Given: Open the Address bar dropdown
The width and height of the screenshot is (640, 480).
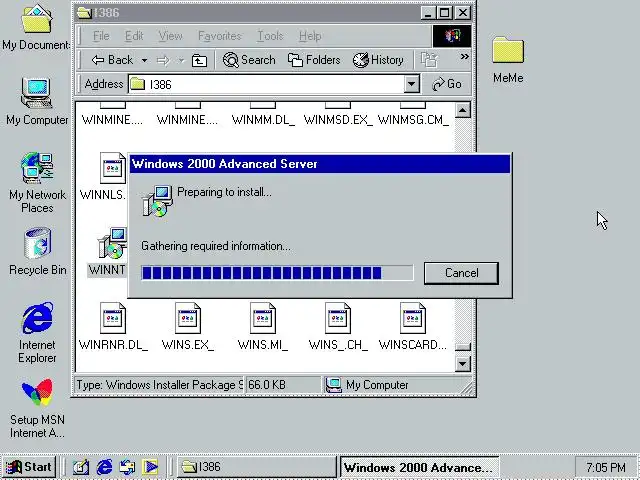Looking at the screenshot, I should 411,84.
